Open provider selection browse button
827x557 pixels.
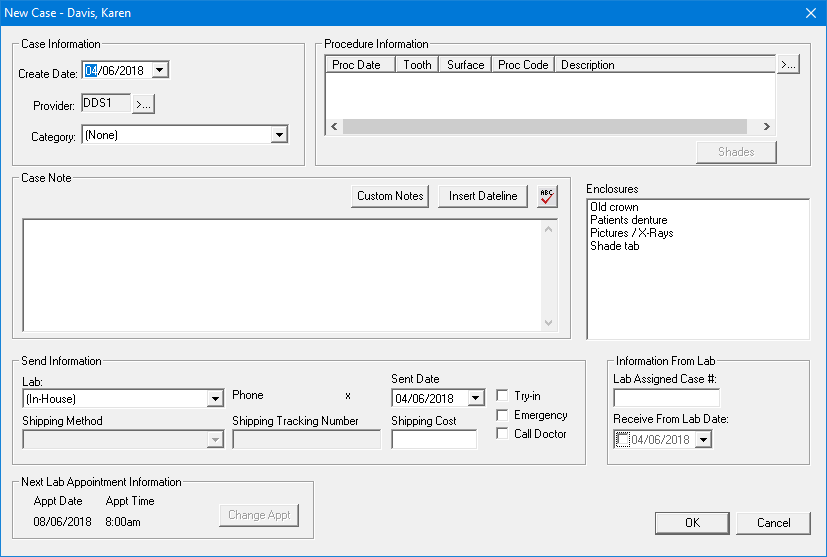point(144,104)
